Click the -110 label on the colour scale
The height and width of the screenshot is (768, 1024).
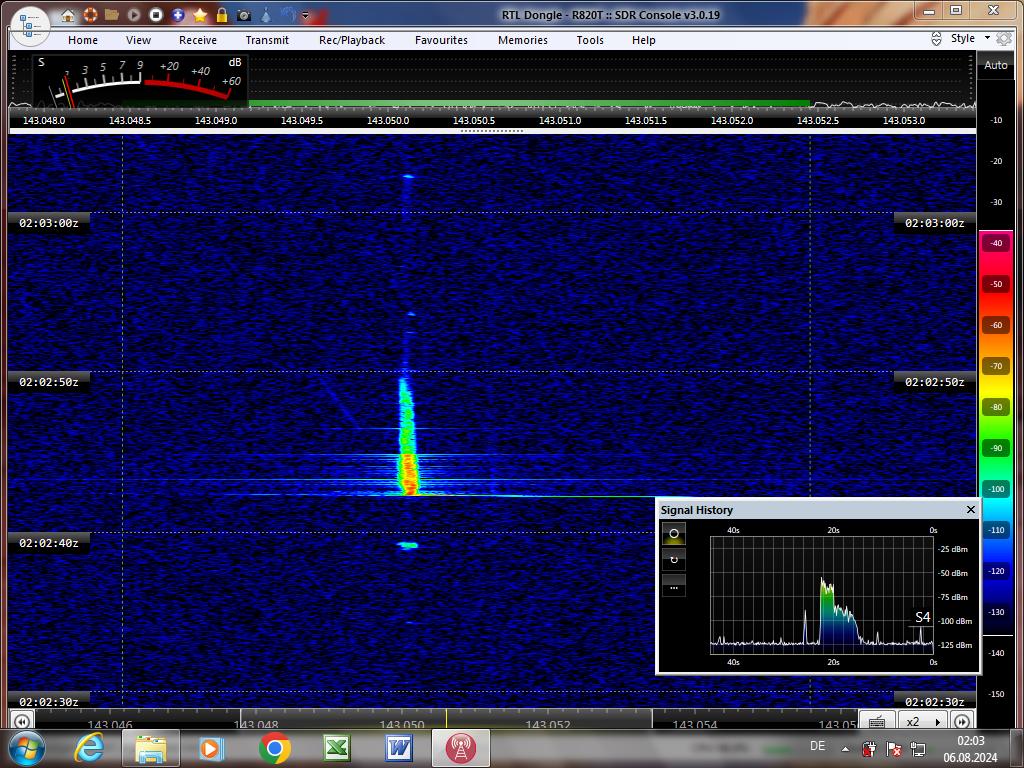click(996, 530)
